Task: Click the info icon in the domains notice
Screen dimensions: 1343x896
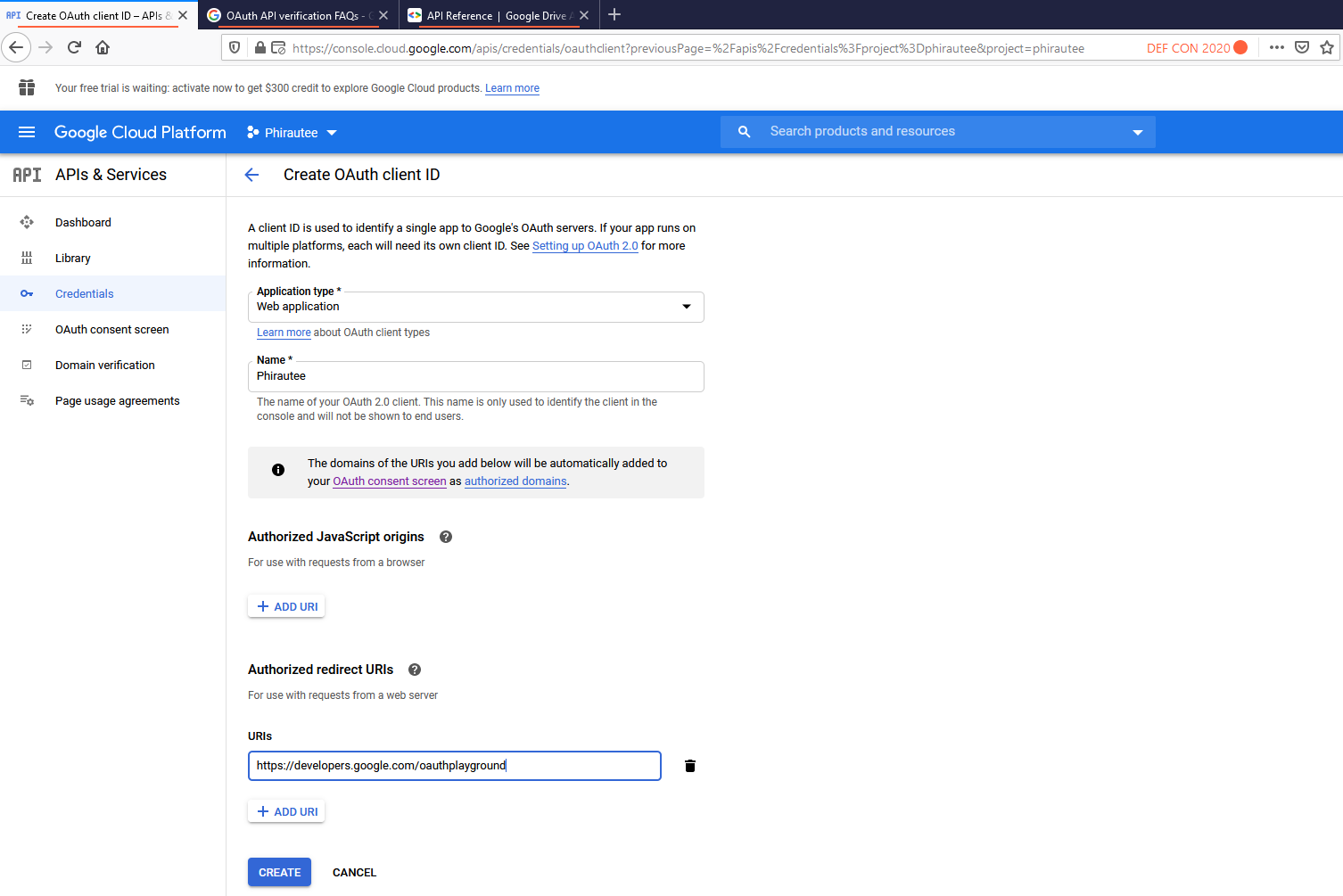Action: click(278, 470)
